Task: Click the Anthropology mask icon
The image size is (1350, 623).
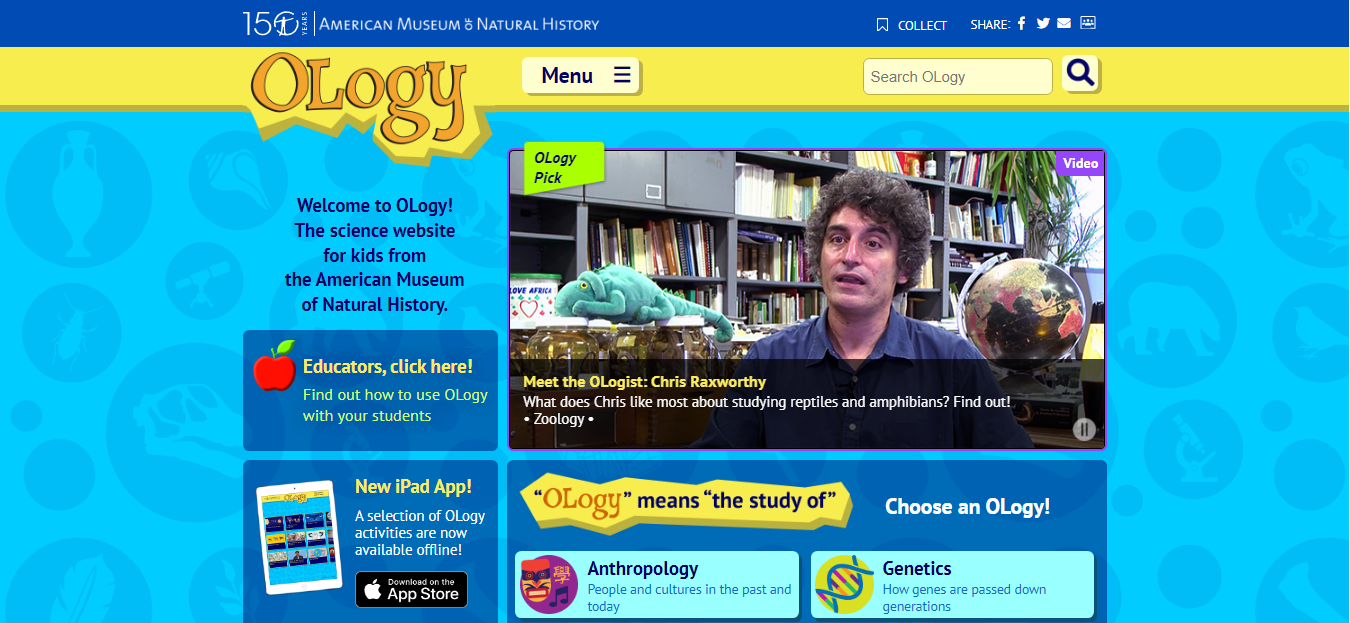Action: (x=549, y=584)
